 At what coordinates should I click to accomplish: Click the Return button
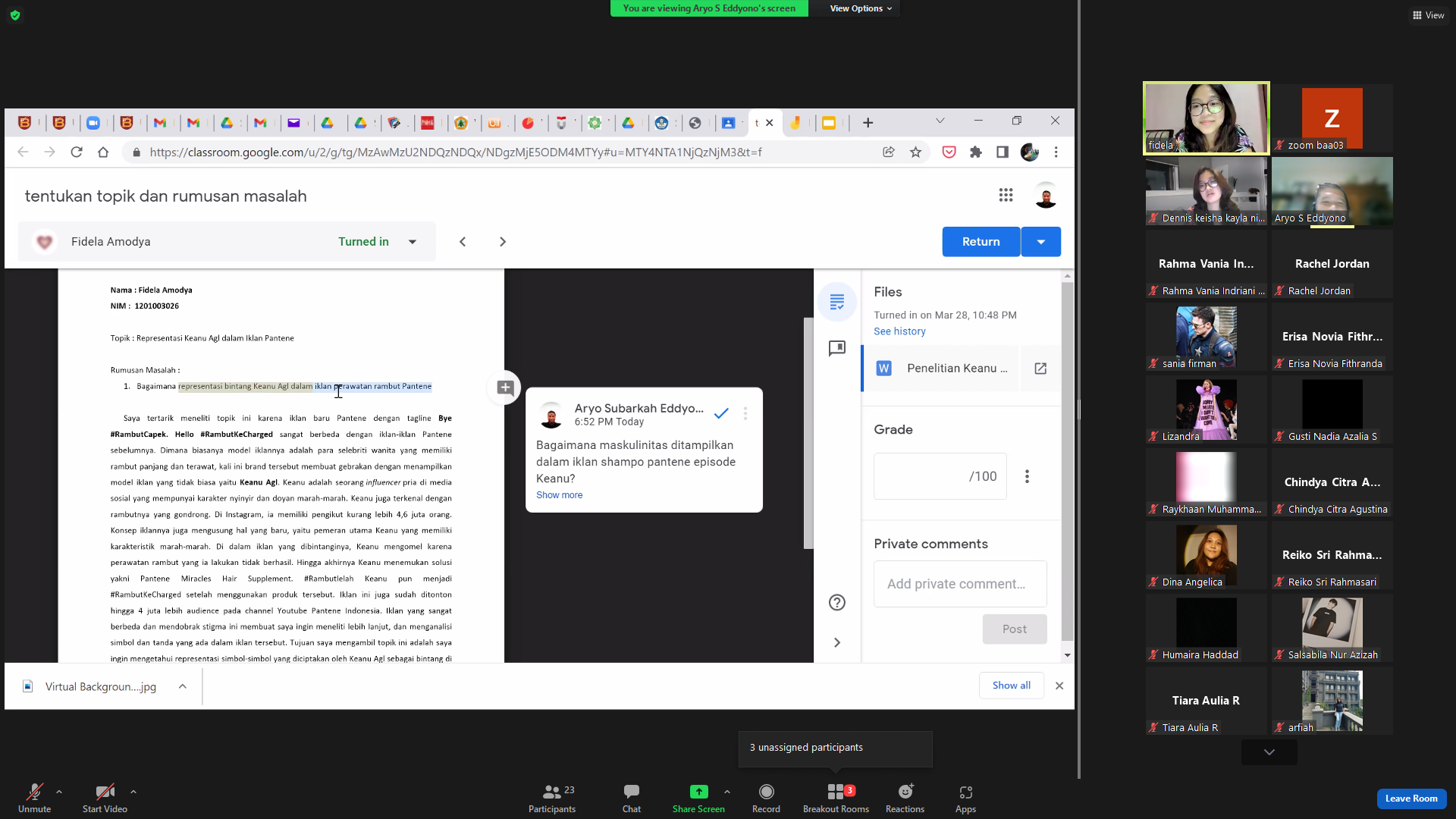(981, 242)
